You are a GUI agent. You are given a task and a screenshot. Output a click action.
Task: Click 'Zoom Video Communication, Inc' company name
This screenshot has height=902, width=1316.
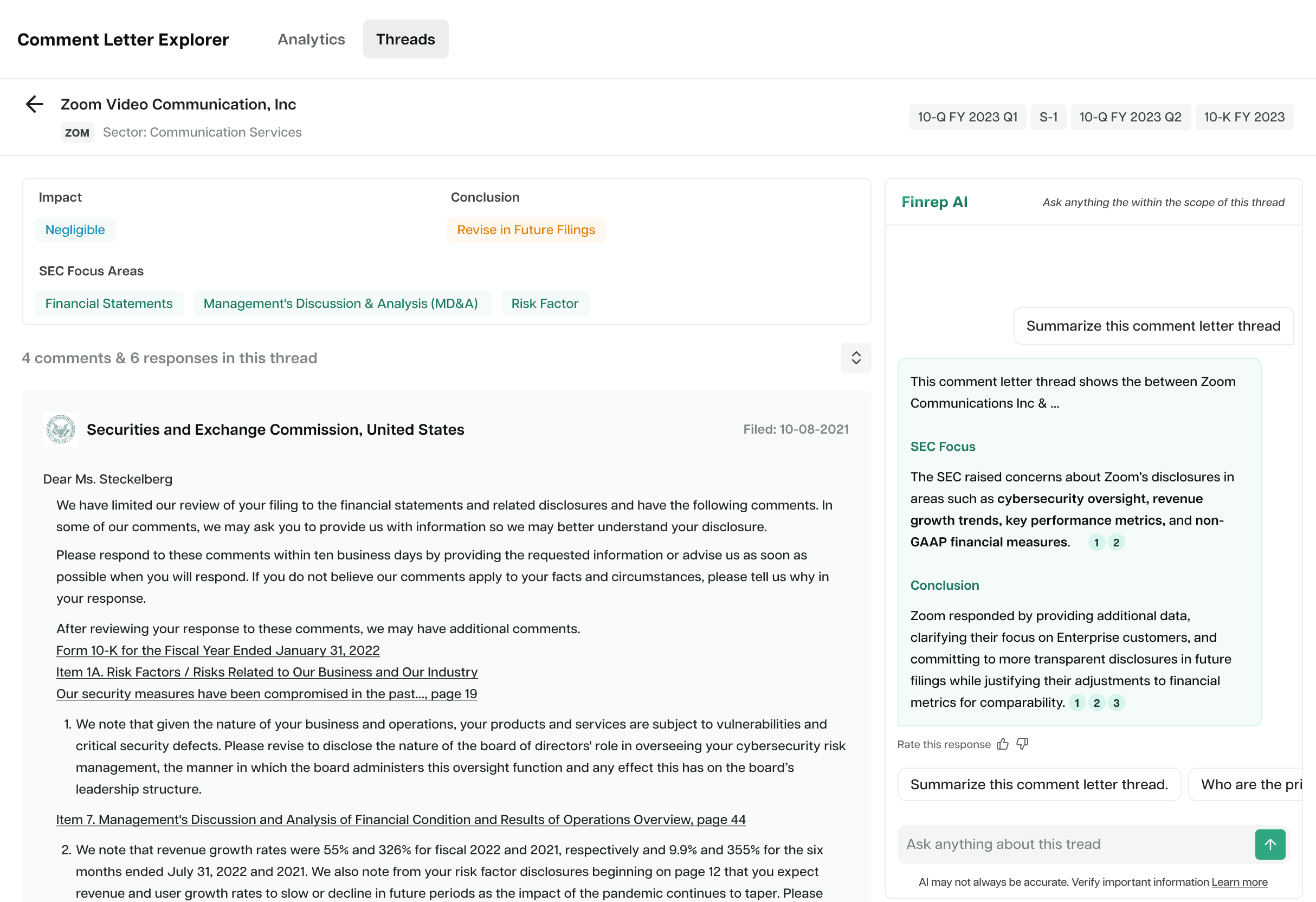tap(178, 104)
